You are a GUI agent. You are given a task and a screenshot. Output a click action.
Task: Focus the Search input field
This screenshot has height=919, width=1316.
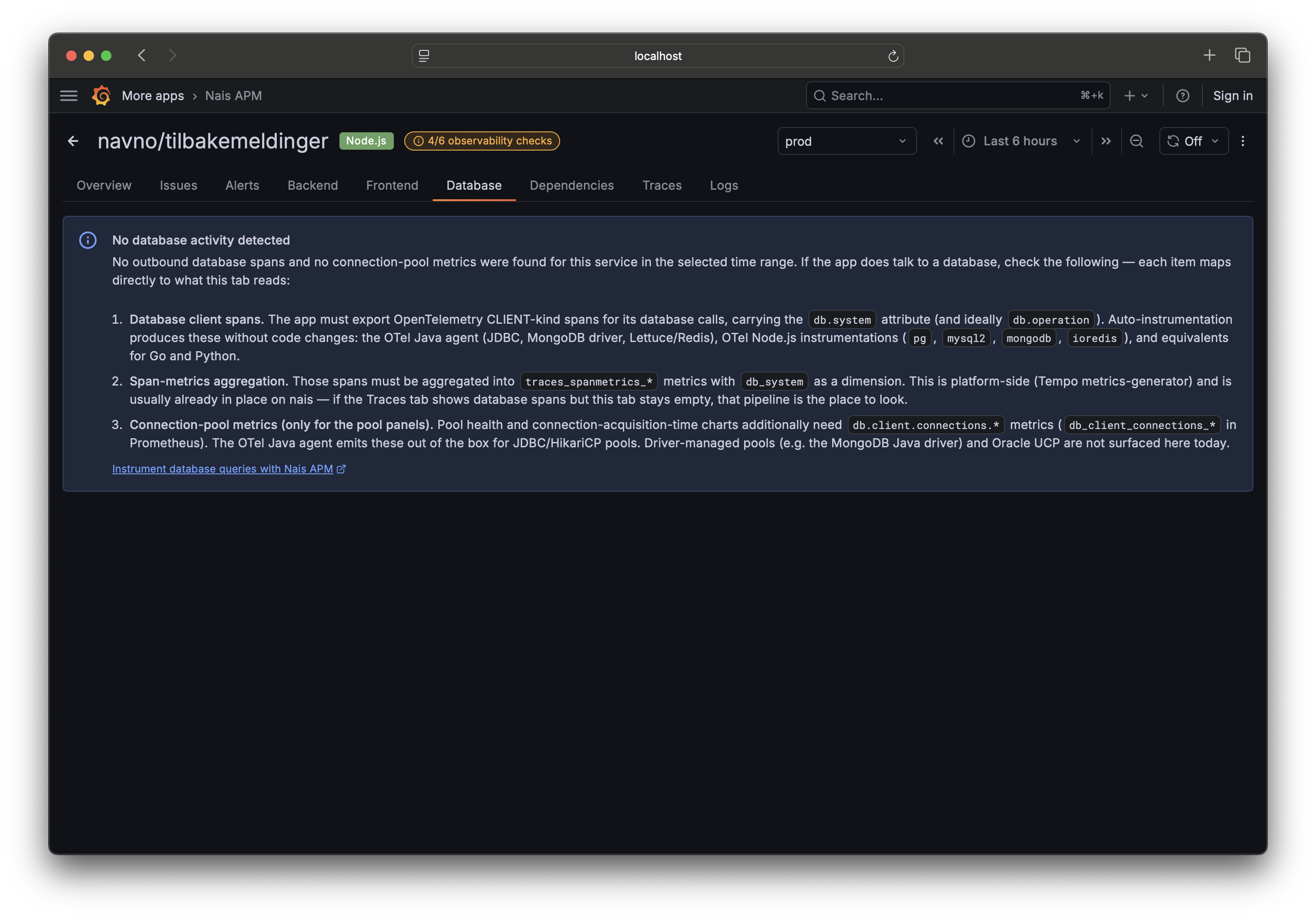tap(958, 96)
